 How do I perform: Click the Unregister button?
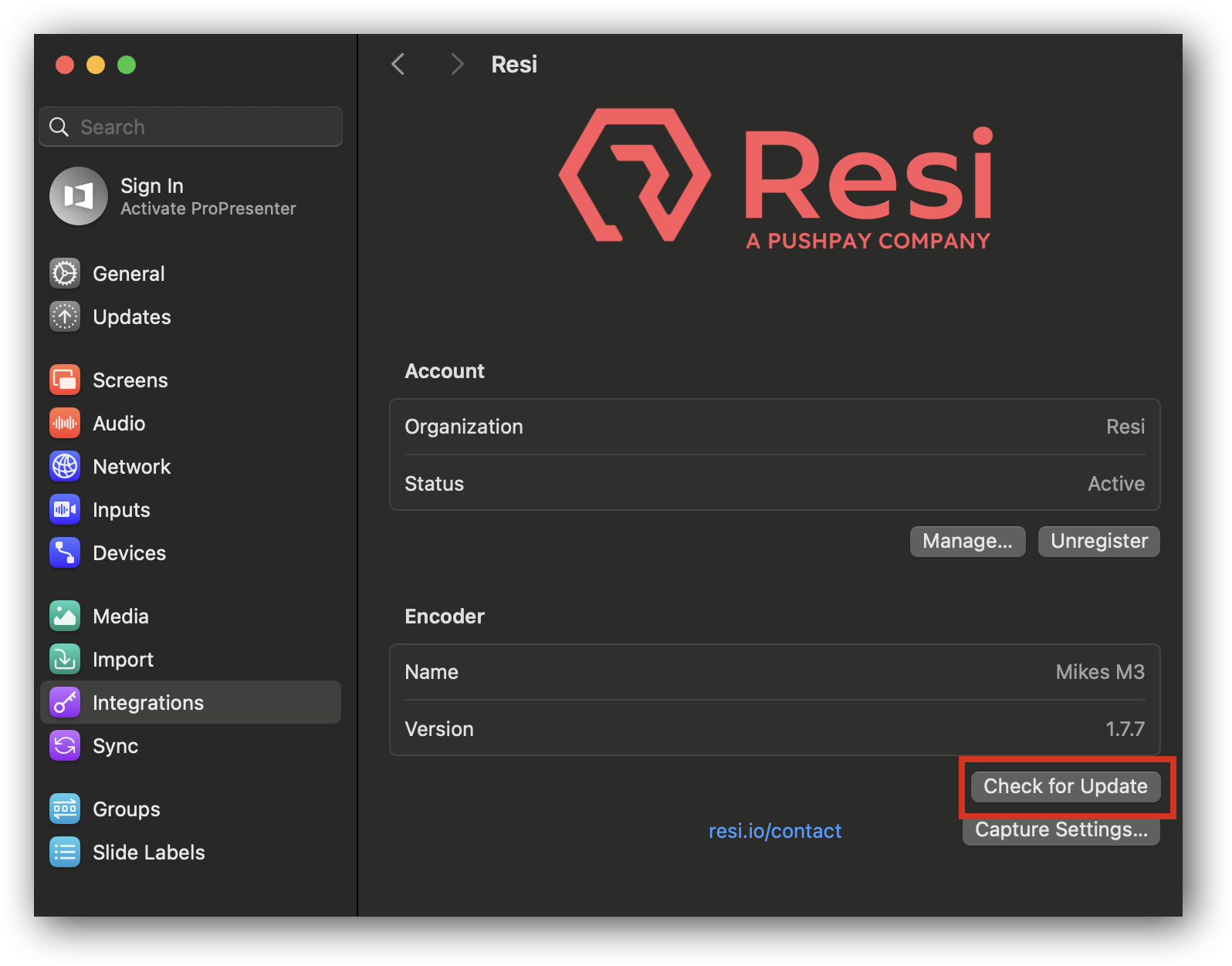click(x=1098, y=541)
